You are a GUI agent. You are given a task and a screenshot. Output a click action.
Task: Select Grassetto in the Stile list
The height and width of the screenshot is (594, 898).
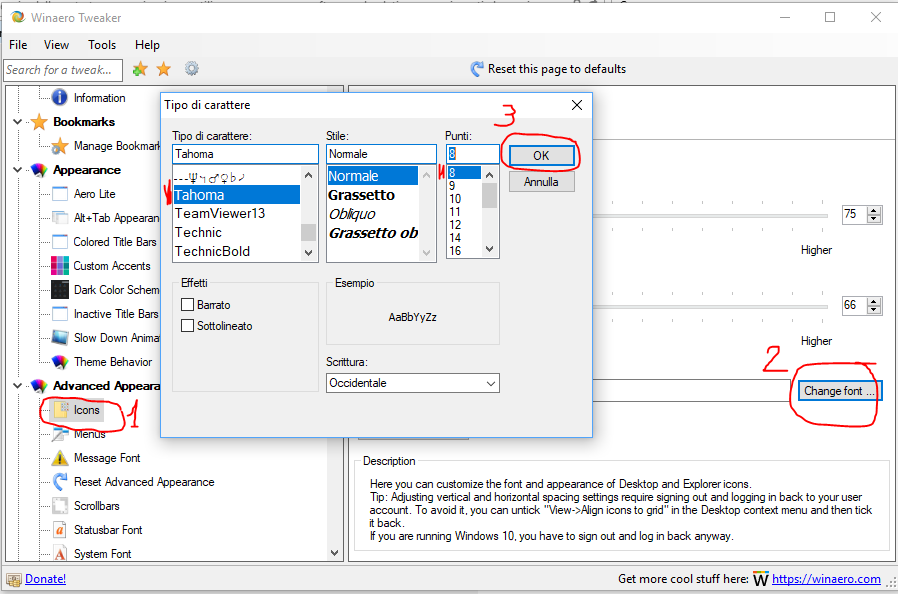361,195
